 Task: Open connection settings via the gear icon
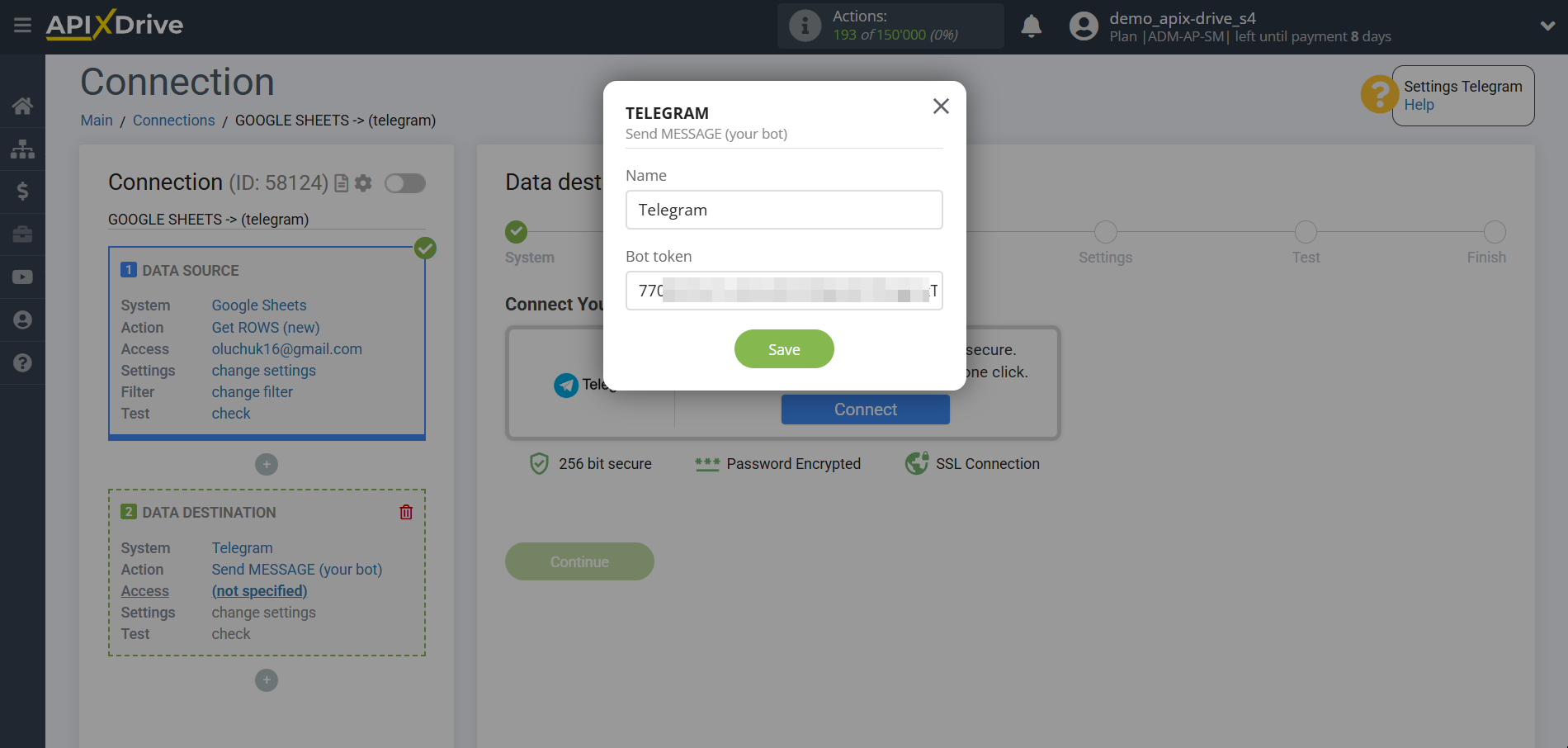(x=362, y=183)
